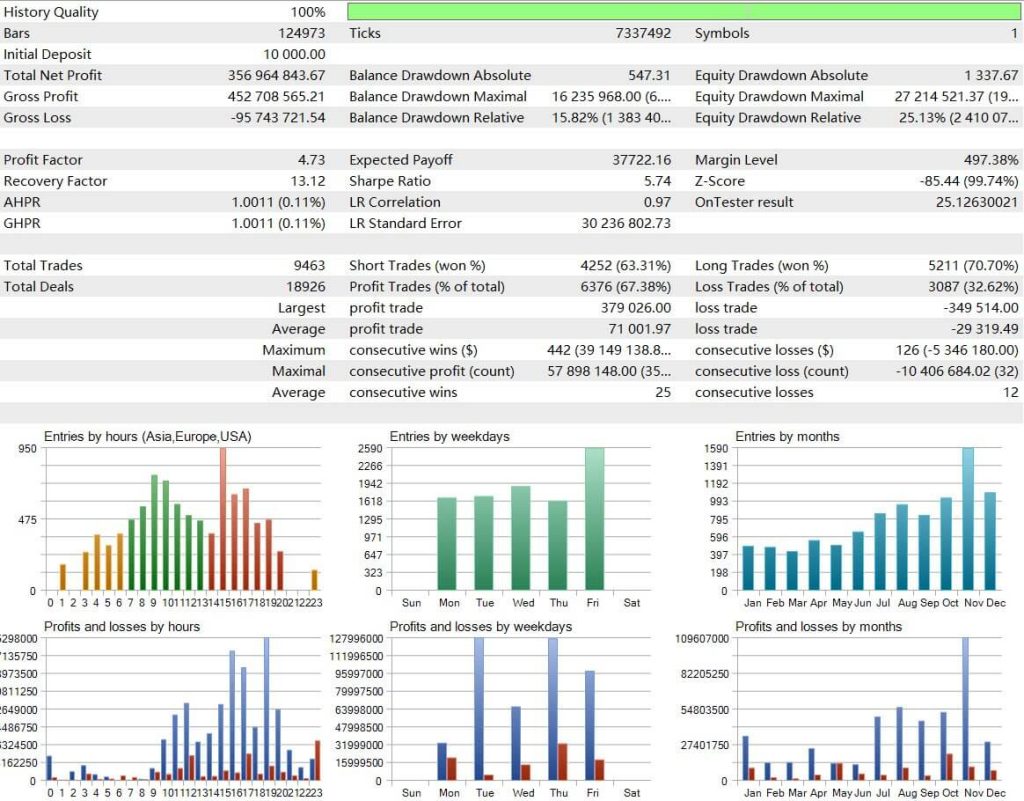Click the green History Quality progress bar

(680, 11)
